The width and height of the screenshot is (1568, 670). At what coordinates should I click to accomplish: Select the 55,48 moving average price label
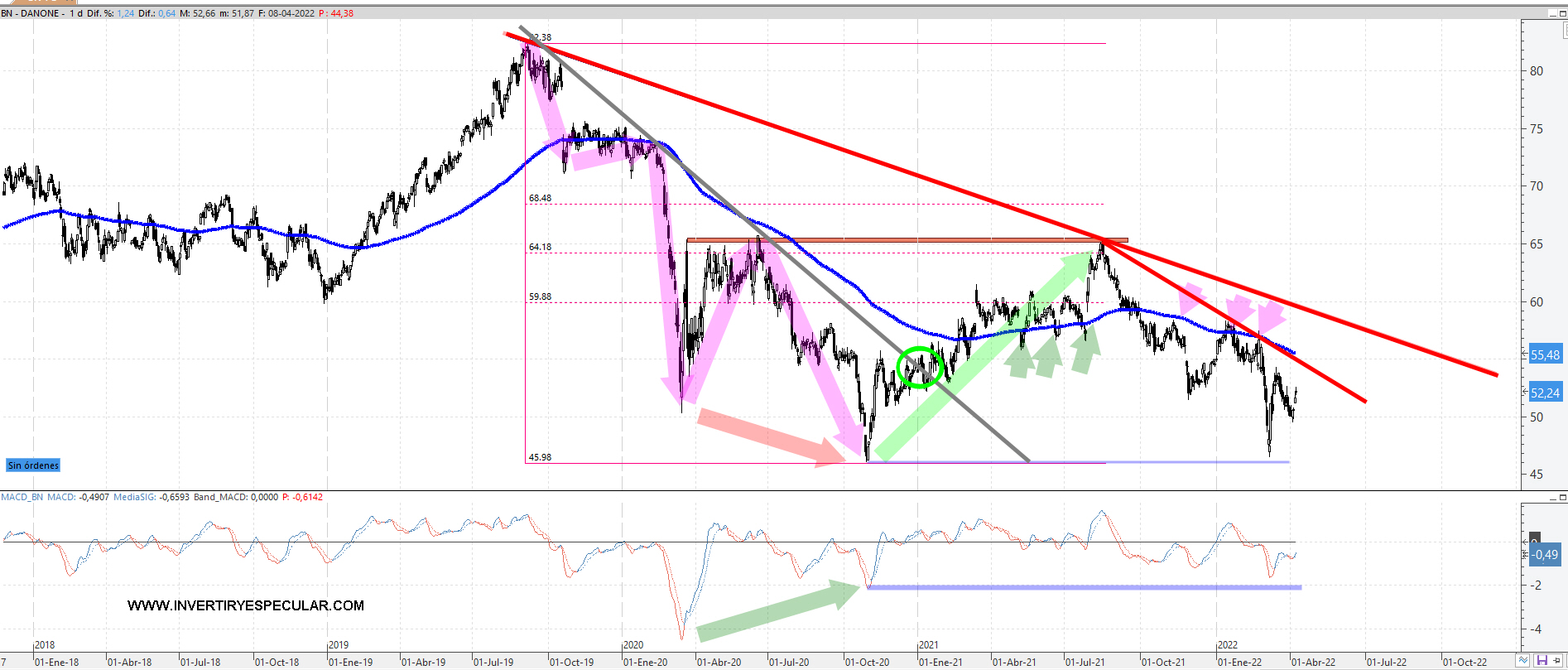click(1545, 354)
